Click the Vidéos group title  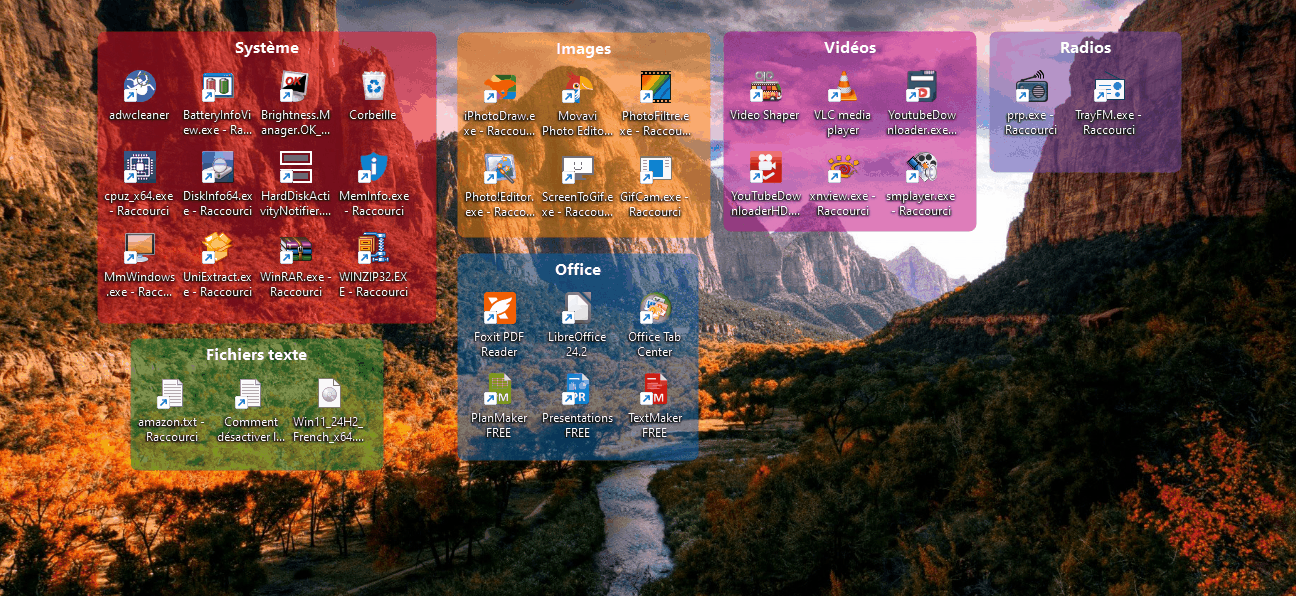[850, 48]
